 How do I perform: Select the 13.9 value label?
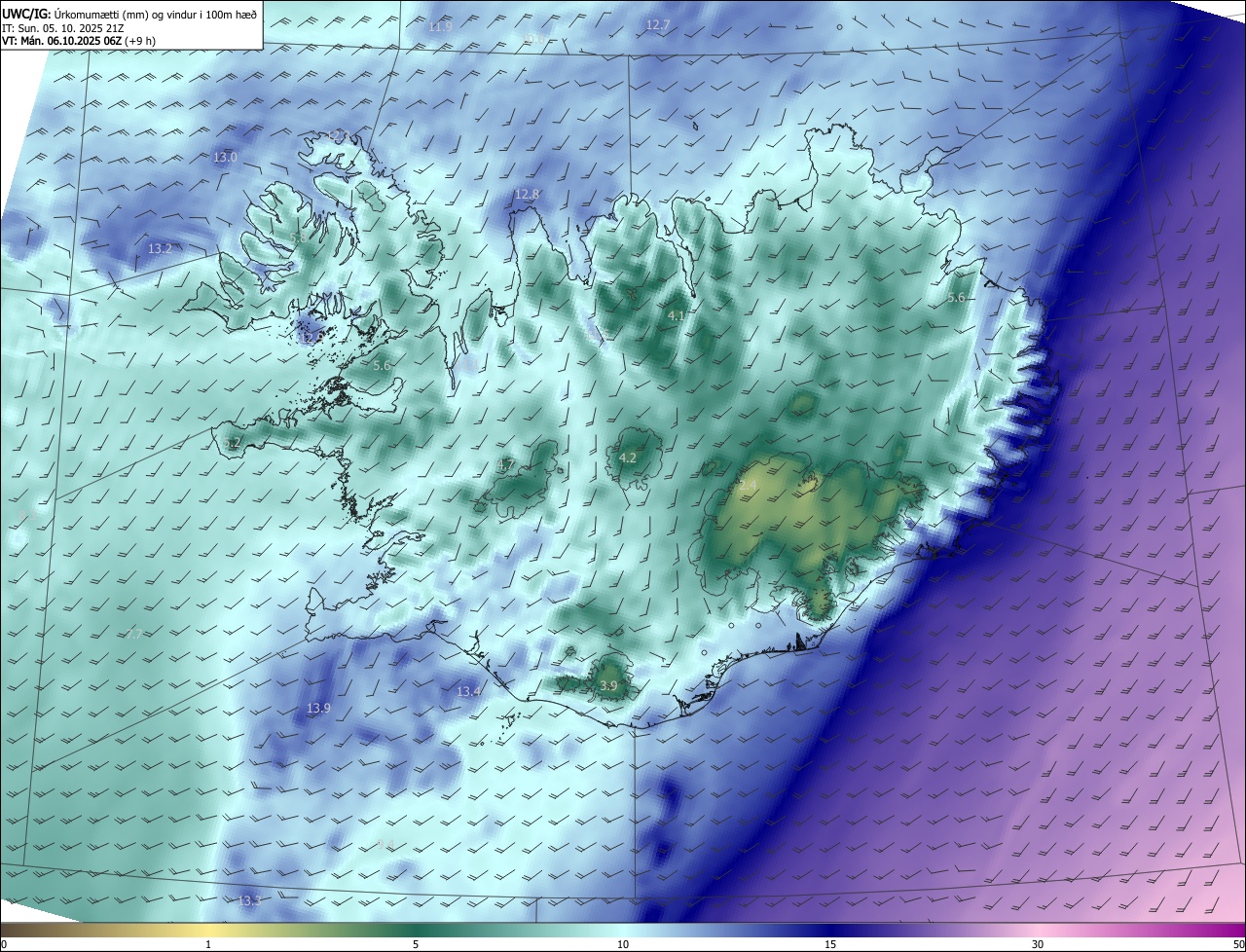pyautogui.click(x=318, y=708)
